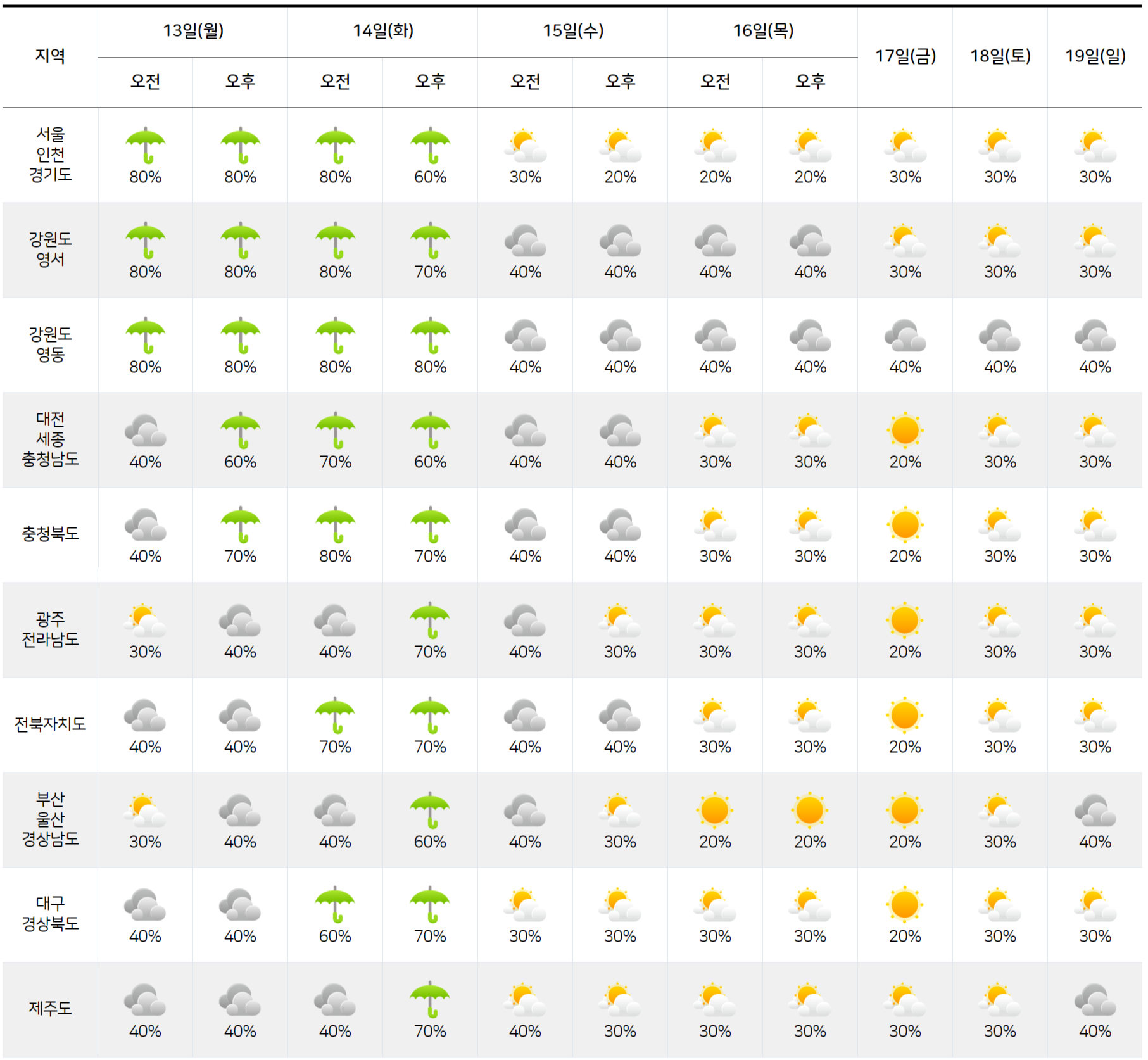Click '70%' for 강원도 영서 14일 오후
Viewport: 1148px width, 1060px height.
(x=430, y=272)
